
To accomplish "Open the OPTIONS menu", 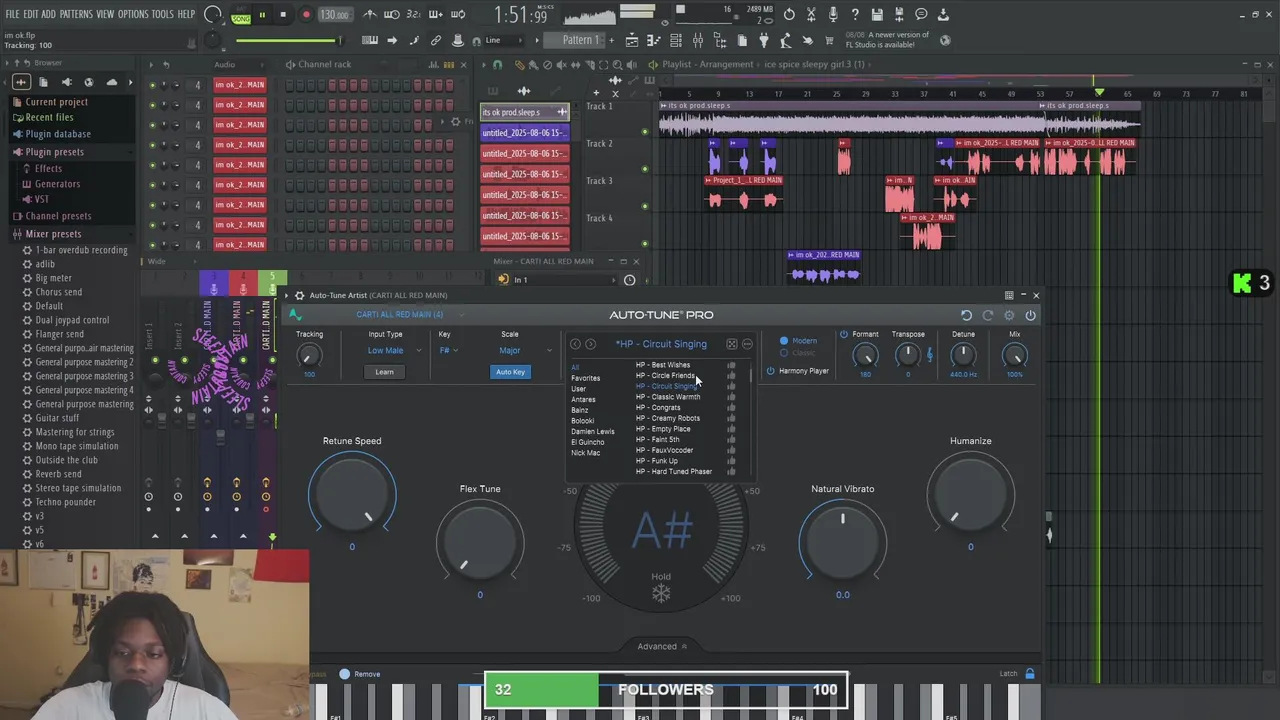I will coord(133,14).
